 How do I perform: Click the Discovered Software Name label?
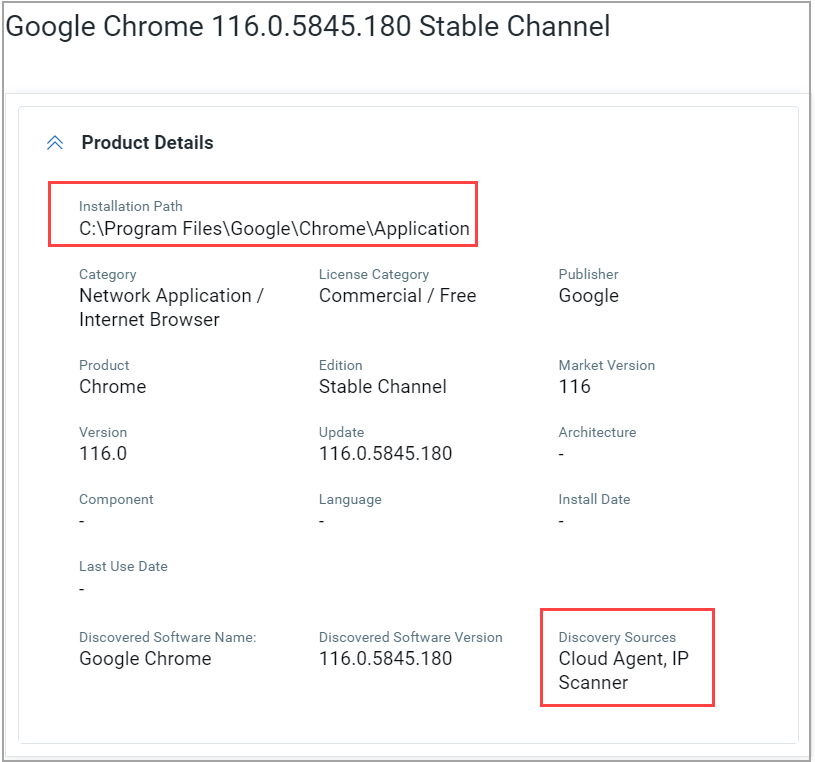(167, 637)
